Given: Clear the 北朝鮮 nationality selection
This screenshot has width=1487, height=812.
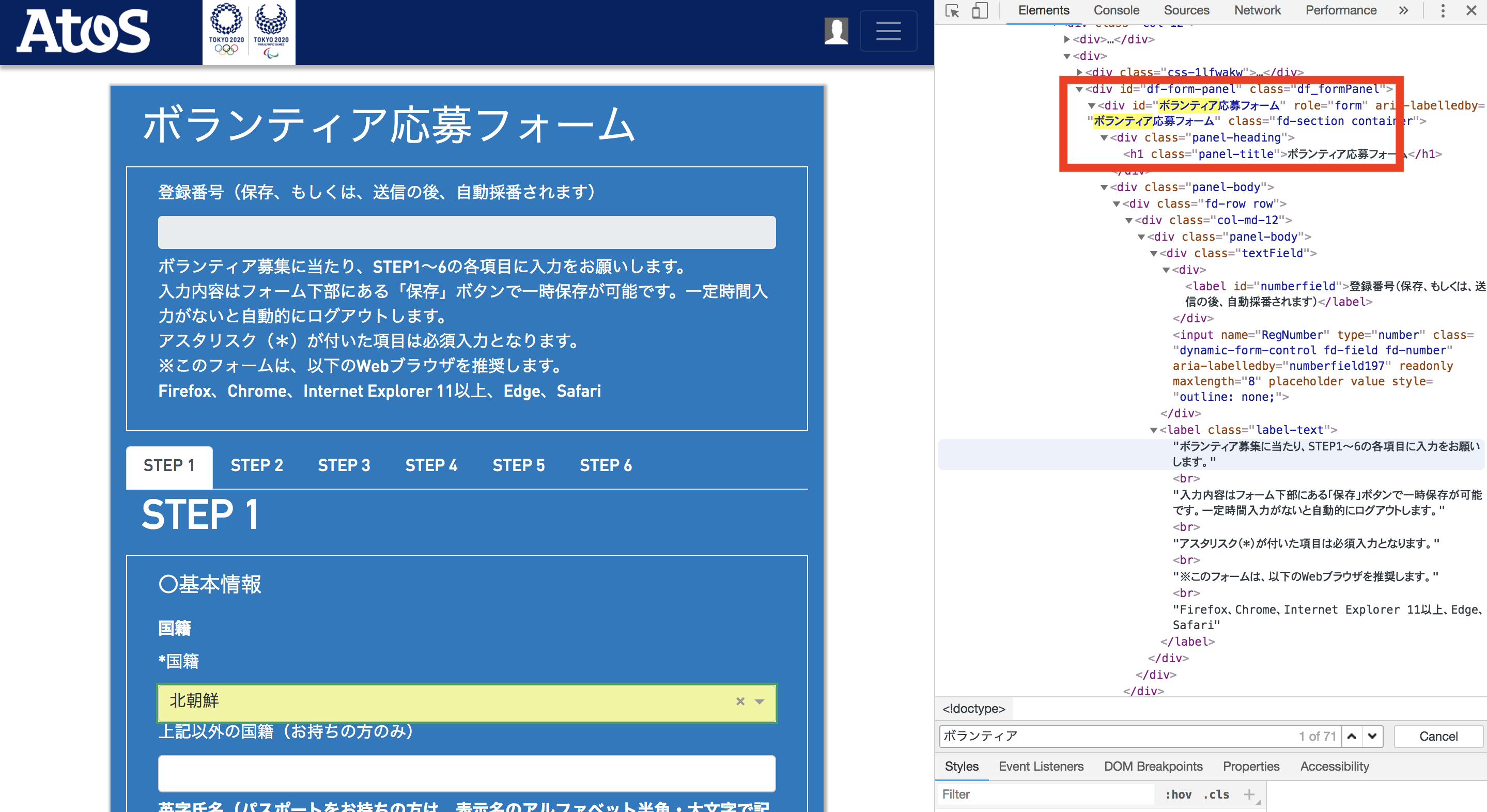Looking at the screenshot, I should (x=740, y=701).
